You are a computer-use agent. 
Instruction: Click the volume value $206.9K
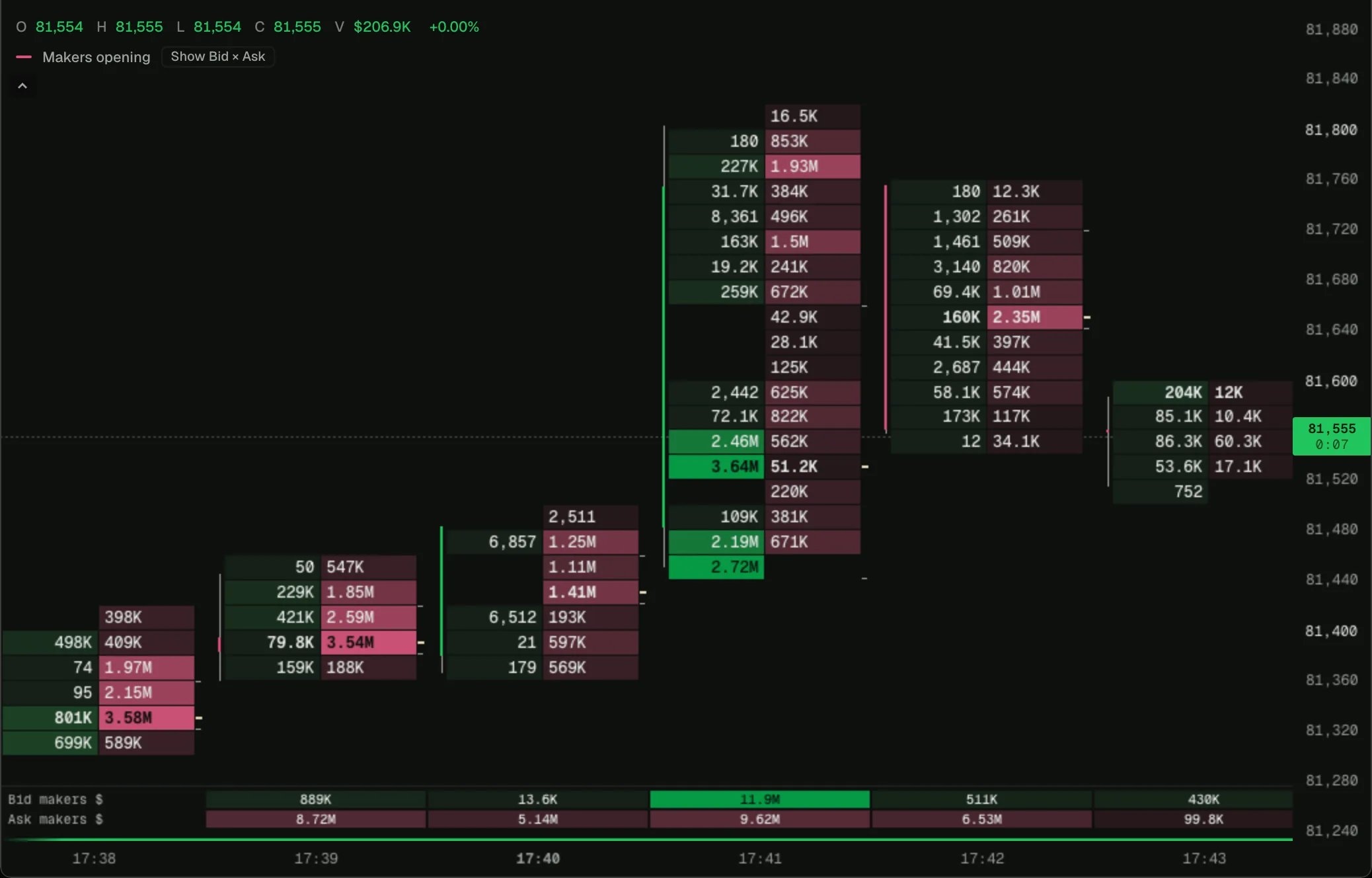tap(382, 27)
